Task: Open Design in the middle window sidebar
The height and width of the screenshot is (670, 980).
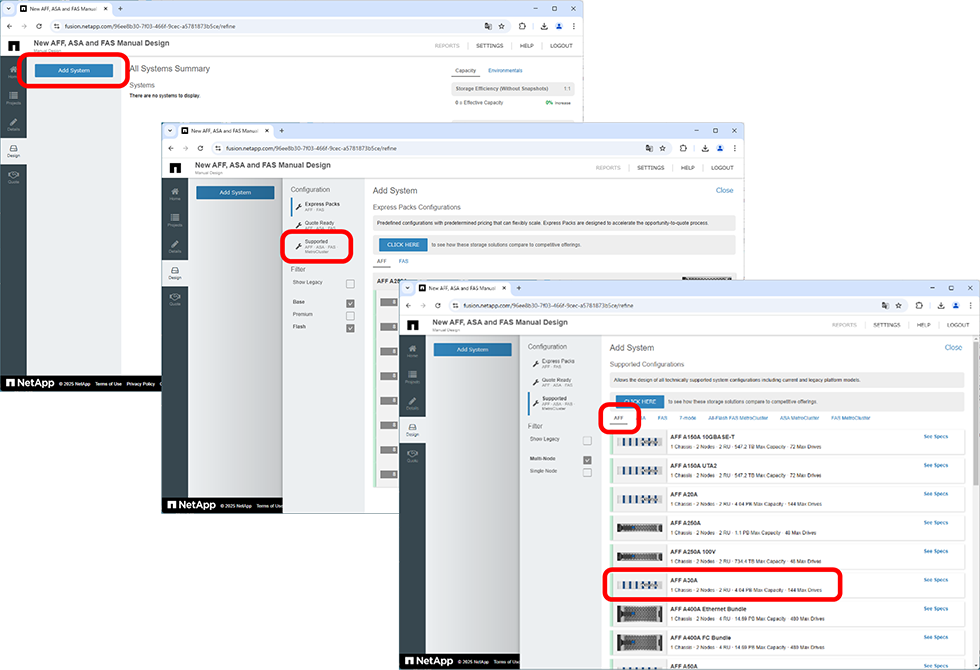Action: coord(175,273)
